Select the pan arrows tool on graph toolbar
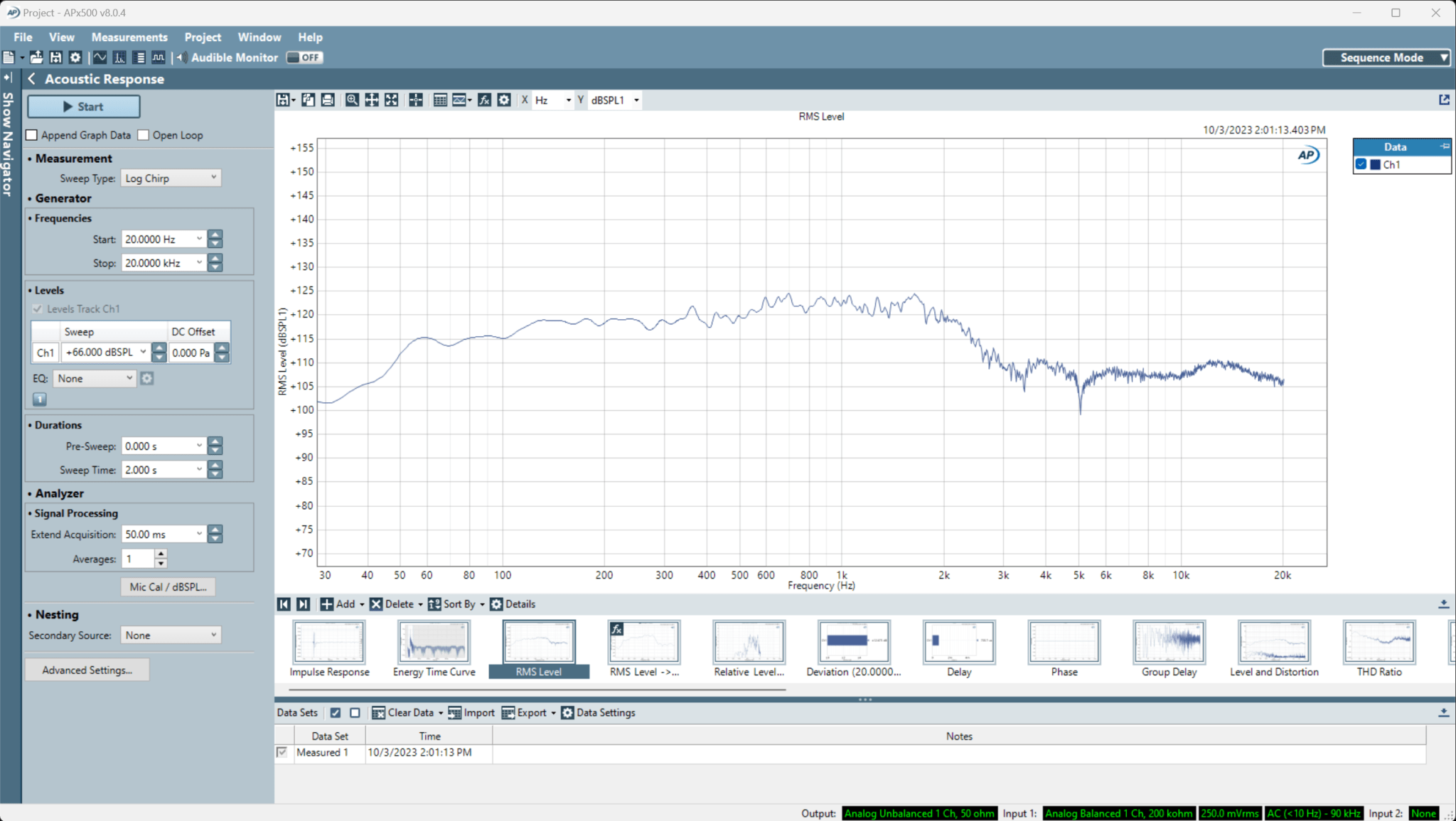The height and width of the screenshot is (821, 1456). pyautogui.click(x=372, y=100)
